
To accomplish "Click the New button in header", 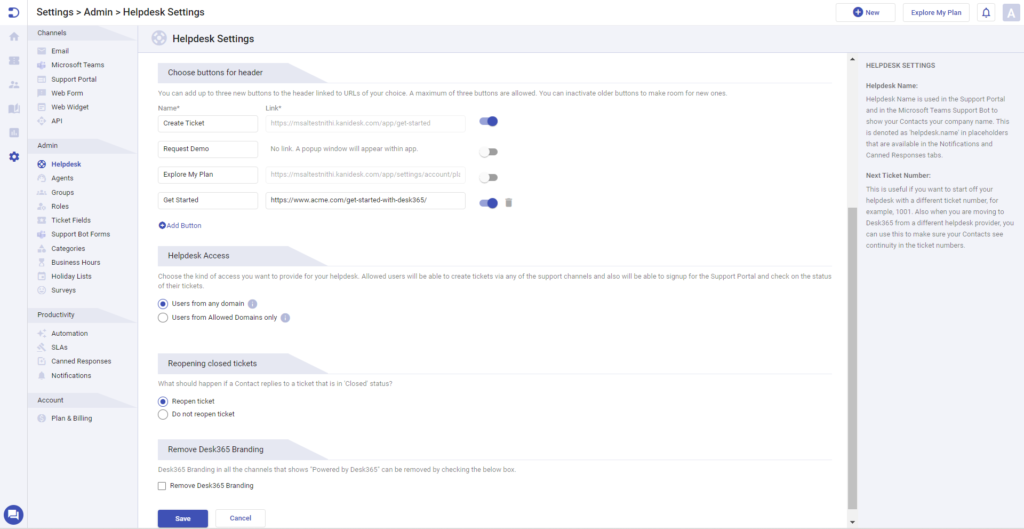I will [865, 12].
